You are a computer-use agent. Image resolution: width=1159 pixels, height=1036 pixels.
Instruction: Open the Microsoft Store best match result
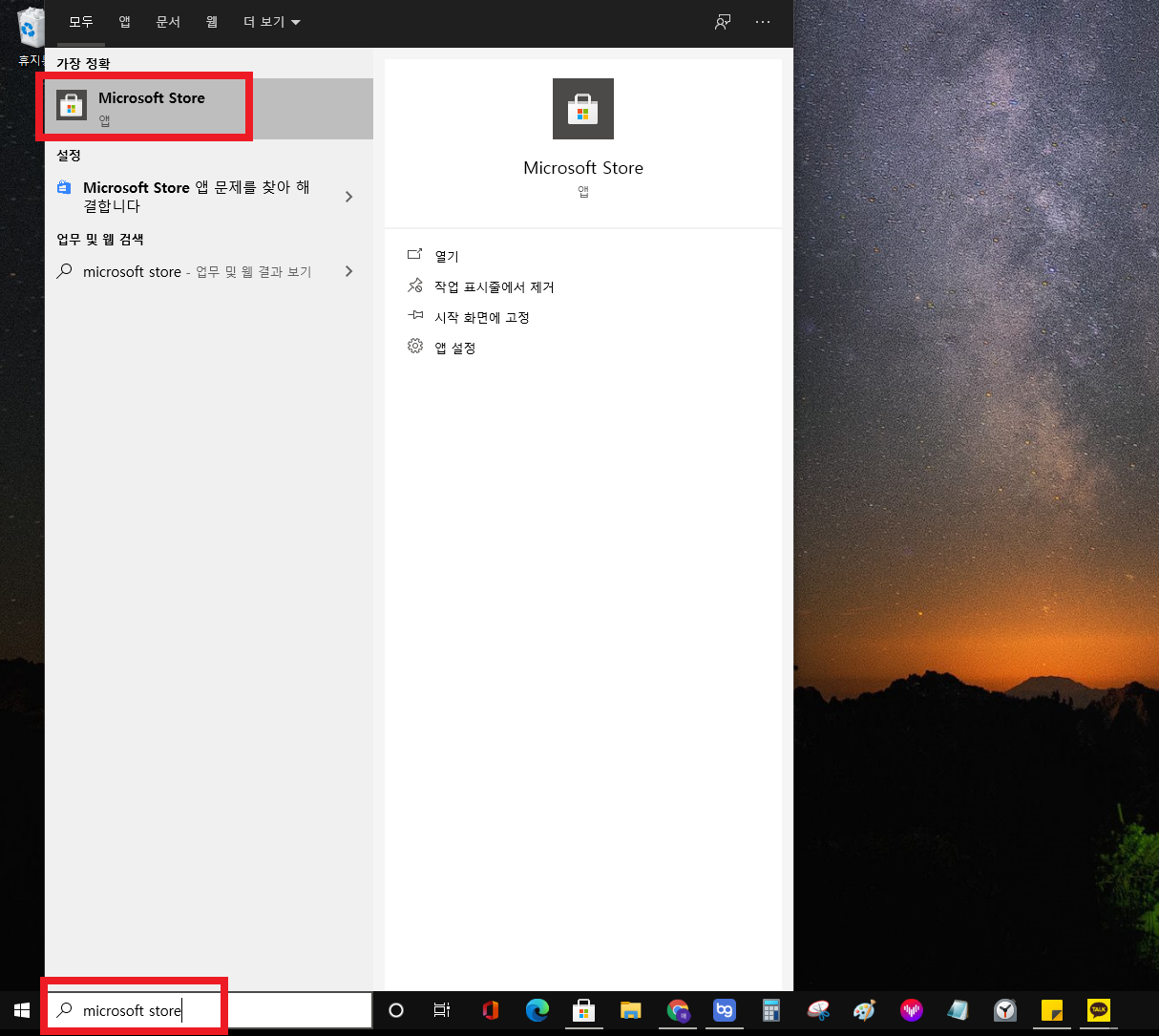click(x=209, y=109)
